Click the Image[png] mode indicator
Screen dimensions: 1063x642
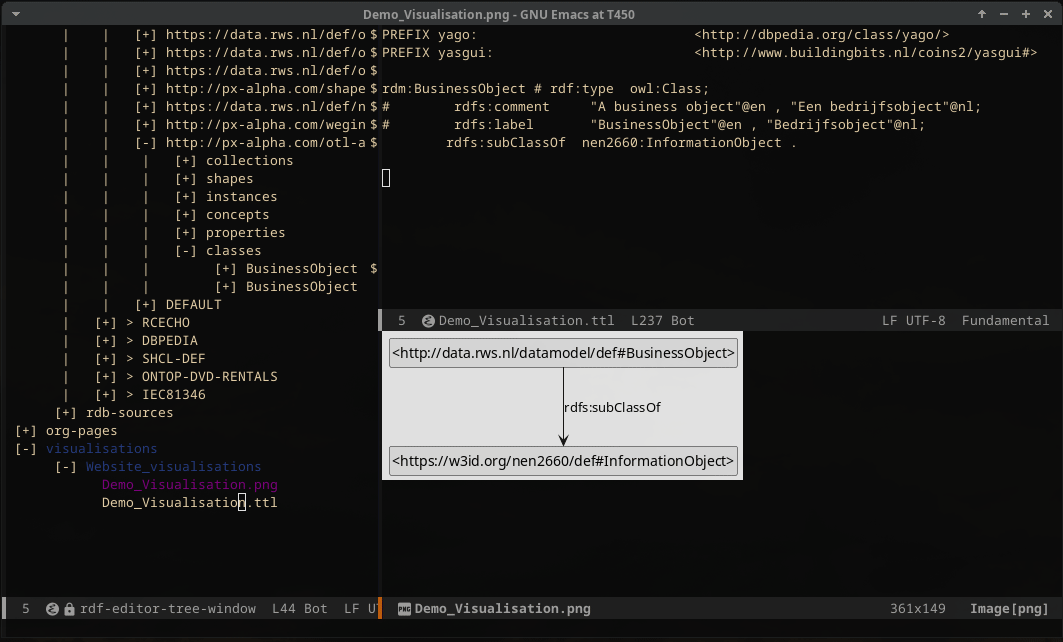(1009, 608)
